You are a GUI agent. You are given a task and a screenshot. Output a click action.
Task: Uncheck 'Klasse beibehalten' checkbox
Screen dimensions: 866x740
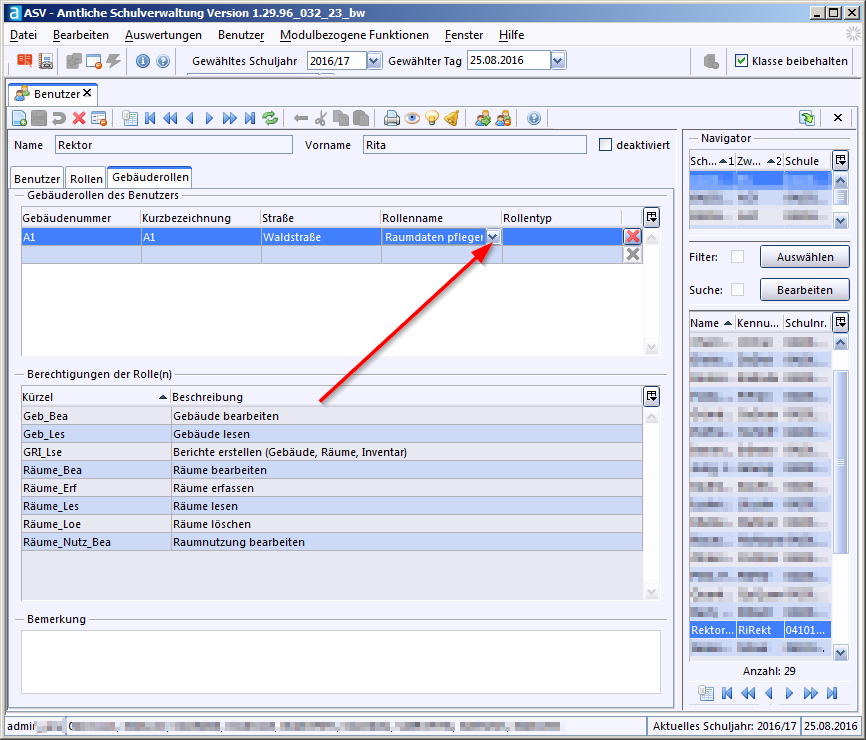pyautogui.click(x=741, y=61)
